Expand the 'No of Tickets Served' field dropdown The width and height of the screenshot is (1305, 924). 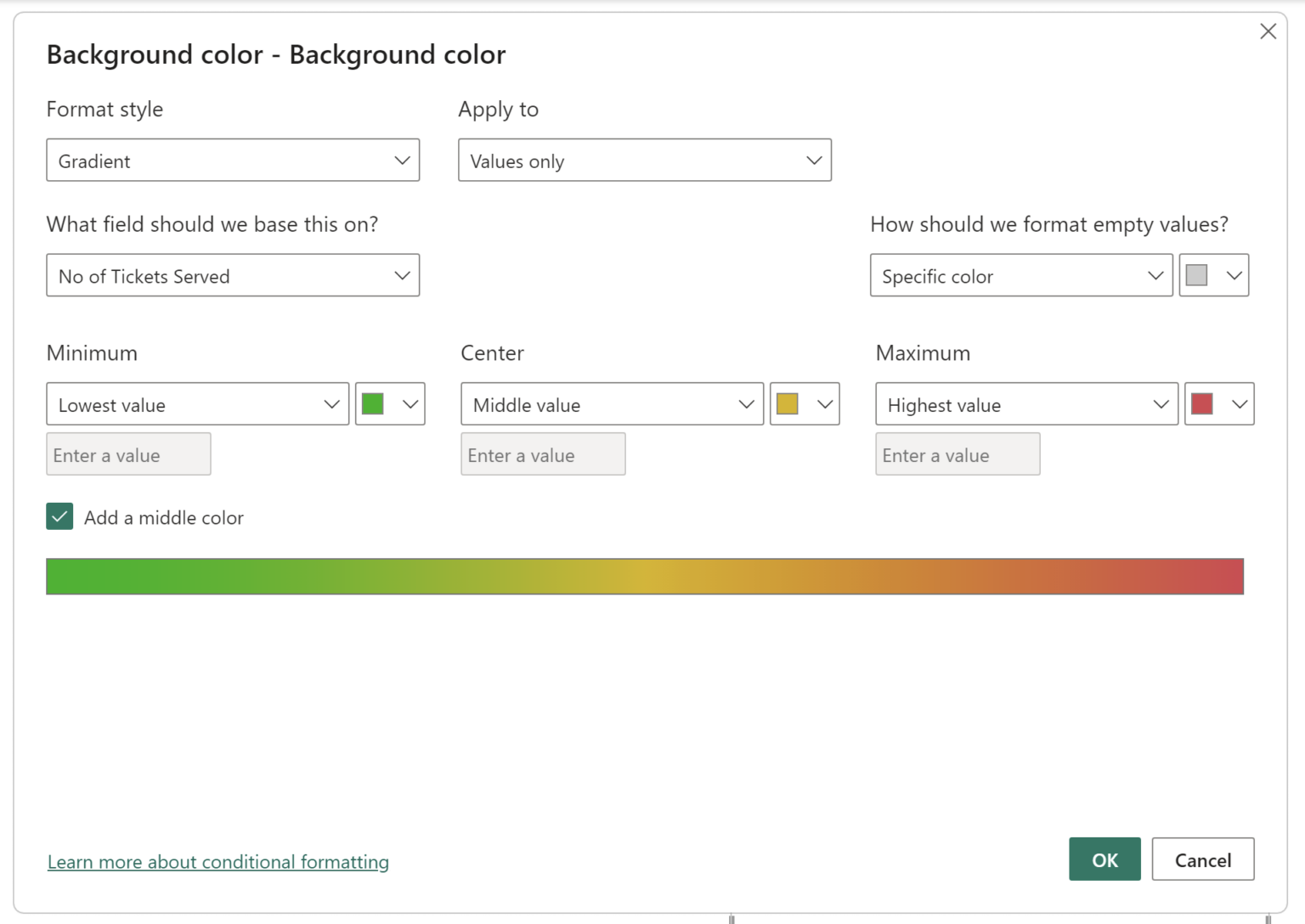tap(232, 275)
